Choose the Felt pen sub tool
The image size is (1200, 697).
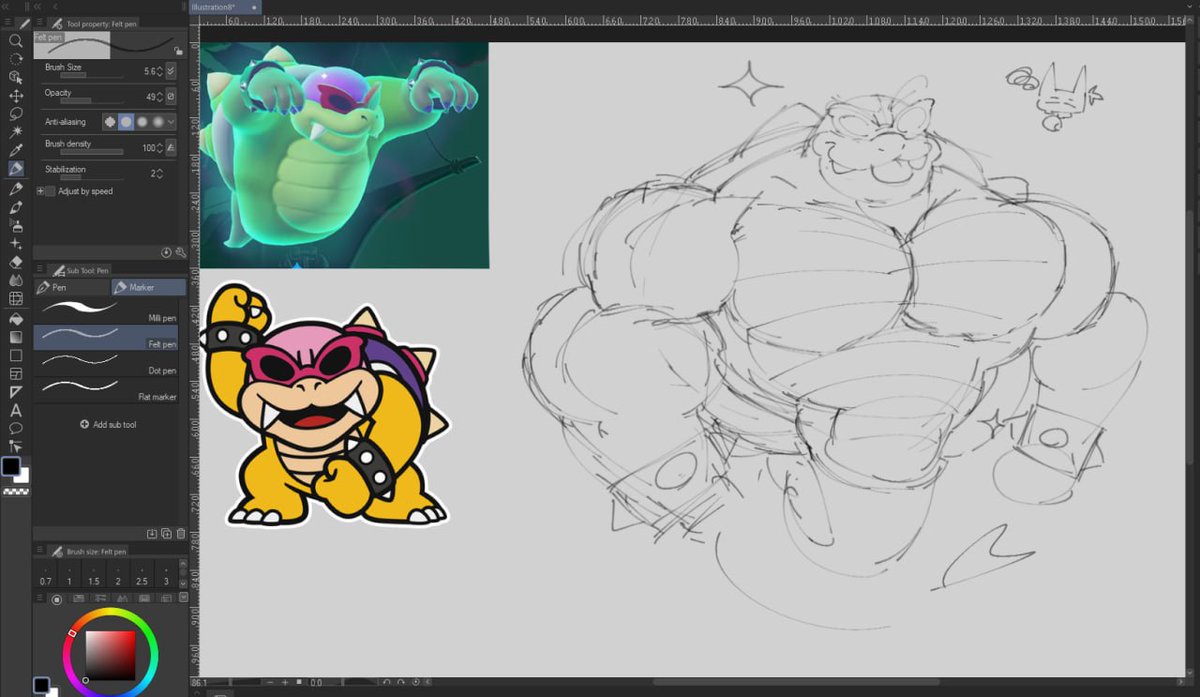pyautogui.click(x=106, y=337)
